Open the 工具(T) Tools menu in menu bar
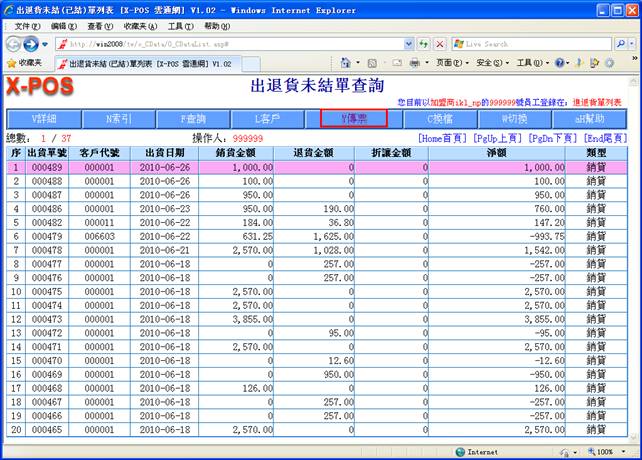The height and width of the screenshot is (460, 642). tap(180, 25)
